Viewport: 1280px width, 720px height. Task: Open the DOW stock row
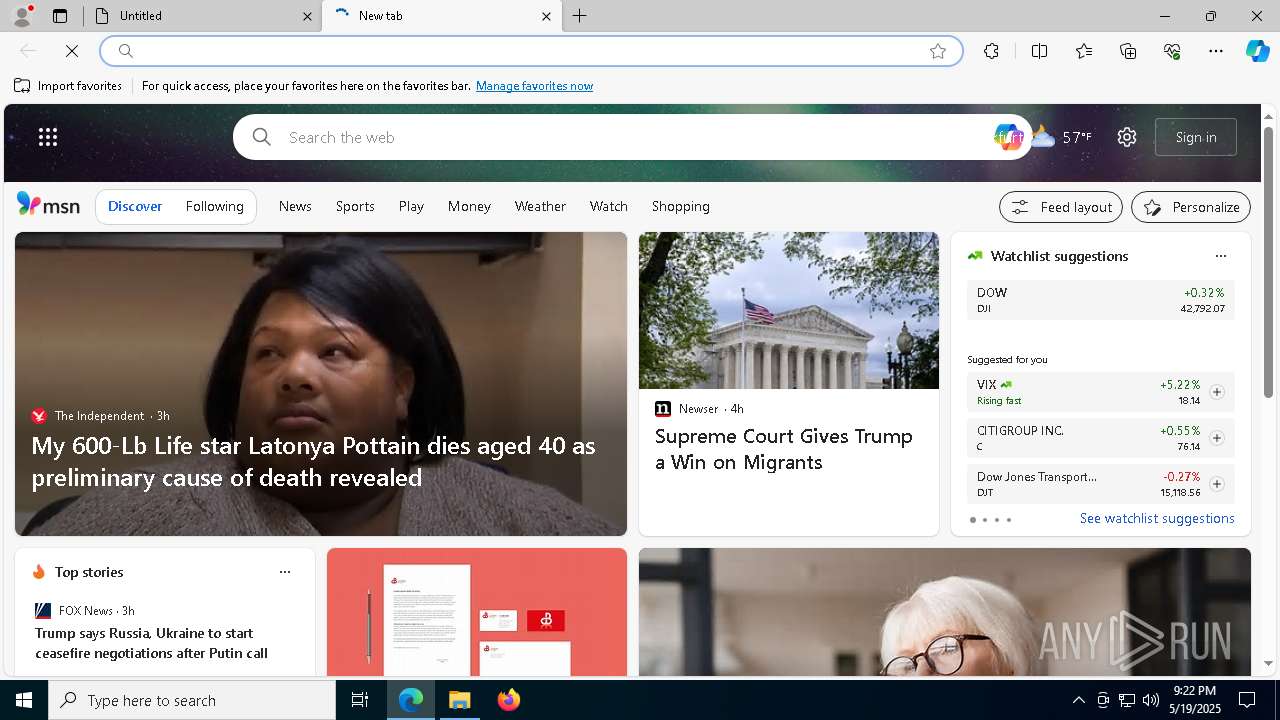[1100, 300]
